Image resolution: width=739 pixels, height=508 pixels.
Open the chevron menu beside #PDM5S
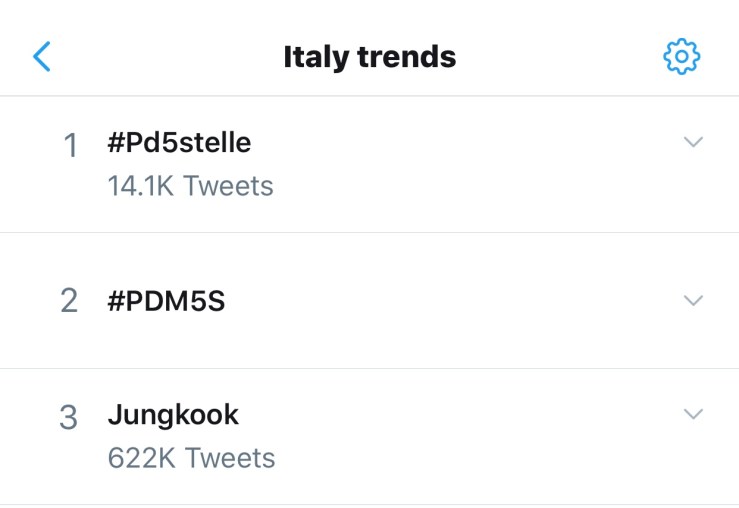pyautogui.click(x=693, y=300)
